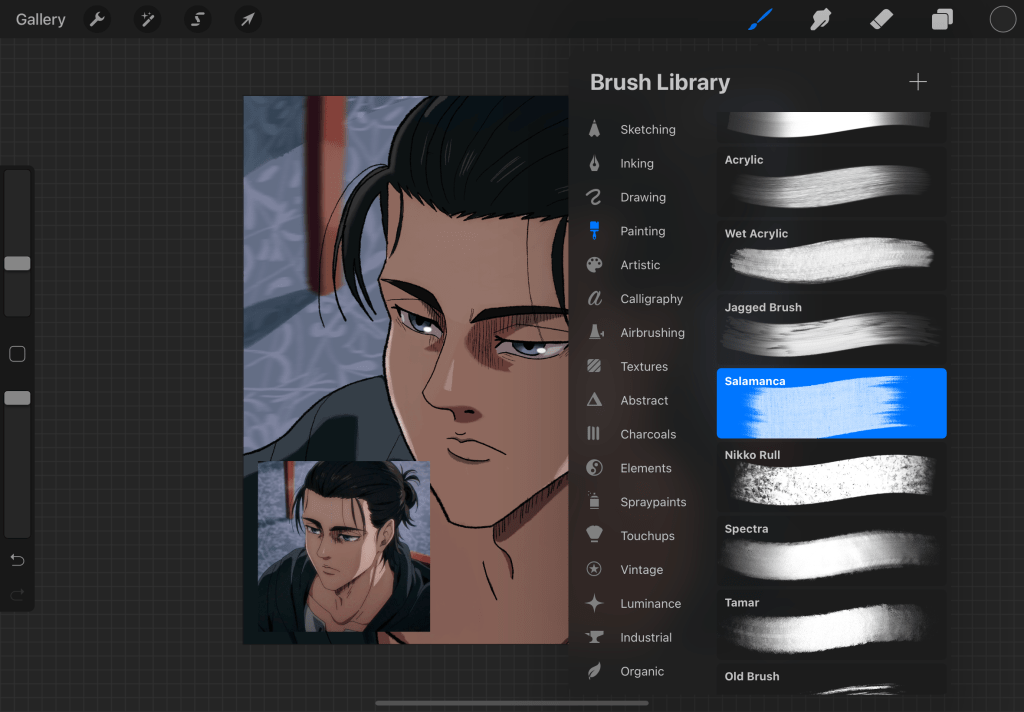Screen dimensions: 1024x712
Task: Open the Layers panel
Action: [941, 19]
